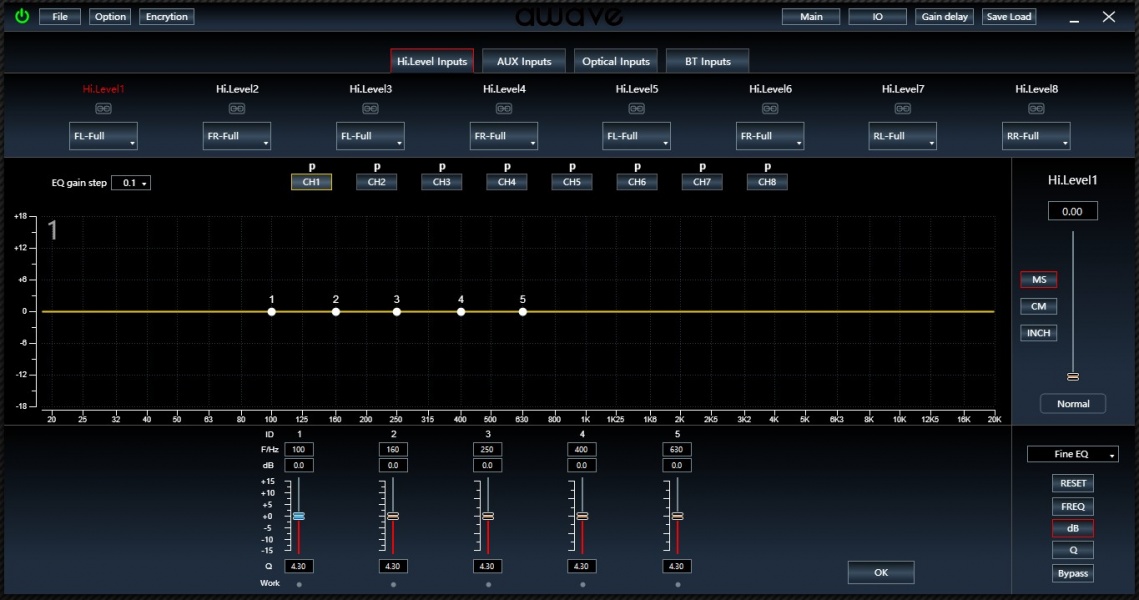Click link icon under Hi.Level6

tap(770, 109)
